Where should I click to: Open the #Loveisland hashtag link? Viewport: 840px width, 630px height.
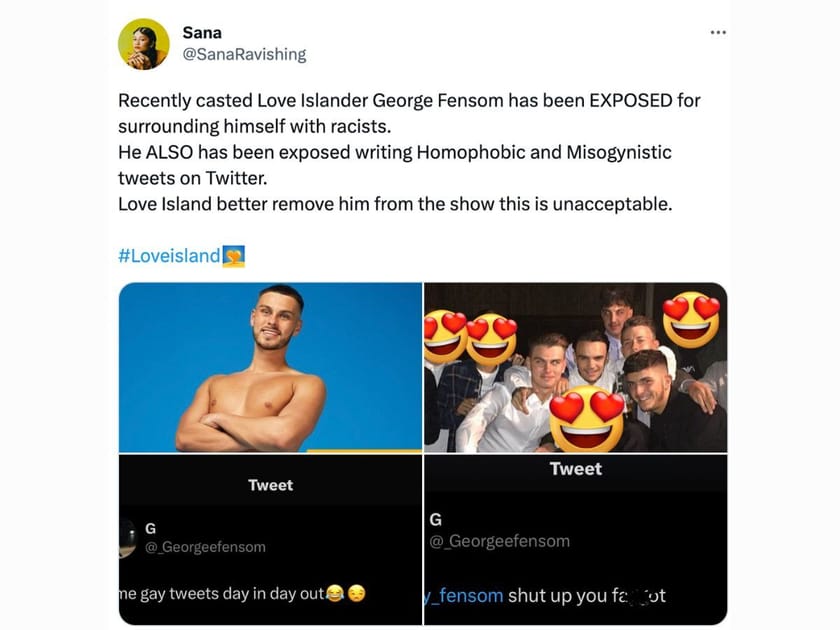click(x=172, y=255)
